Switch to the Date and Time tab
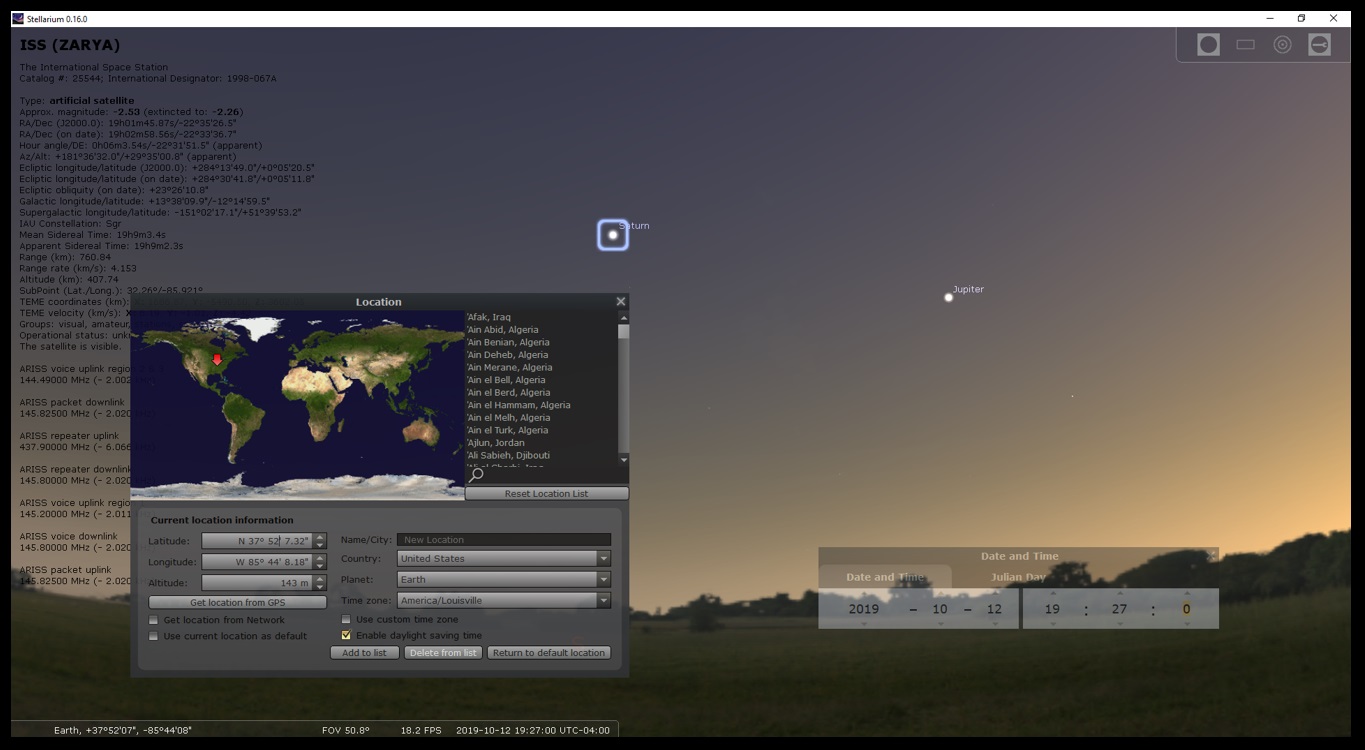 tap(885, 577)
